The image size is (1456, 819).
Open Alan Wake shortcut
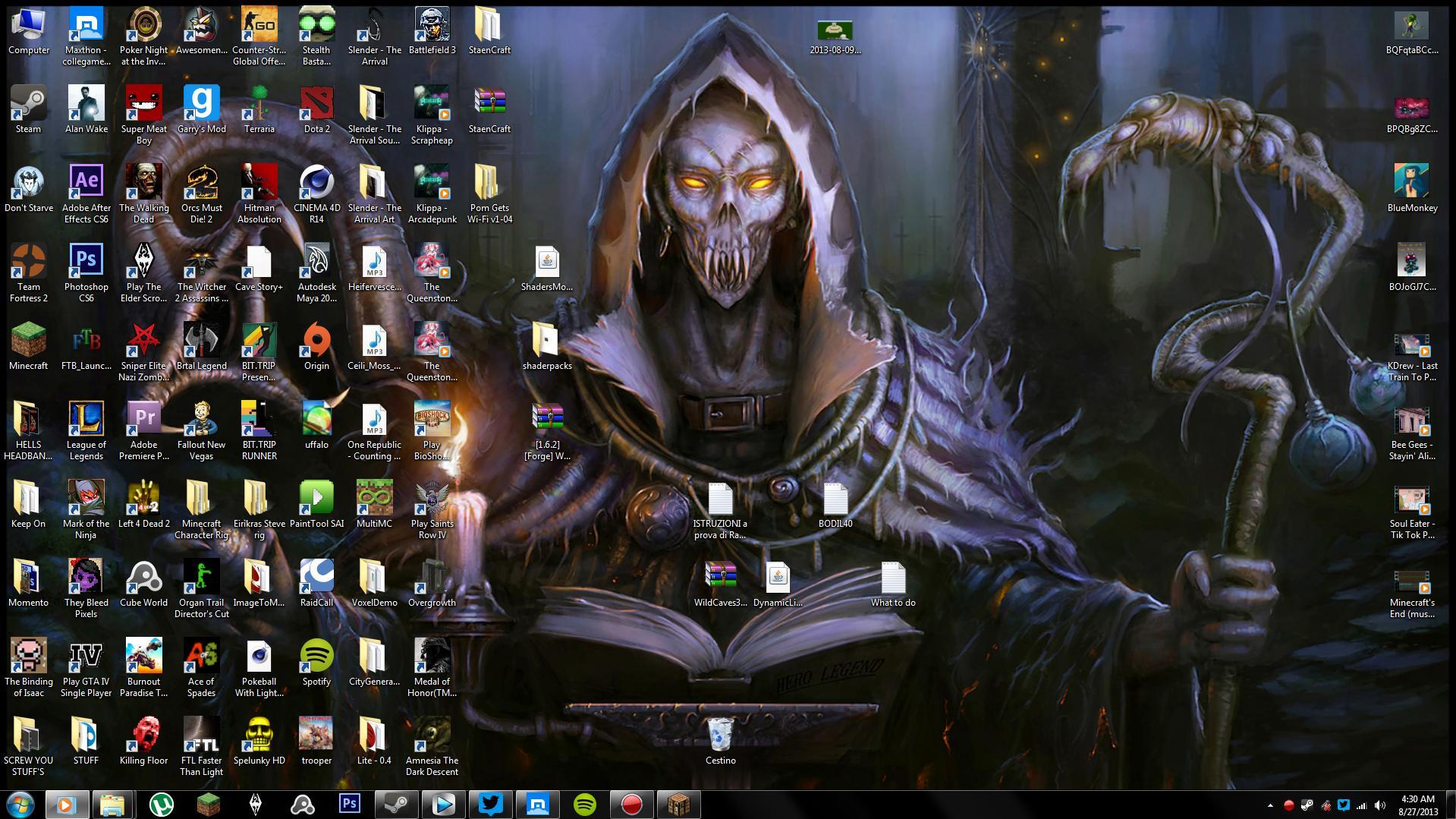(x=86, y=110)
